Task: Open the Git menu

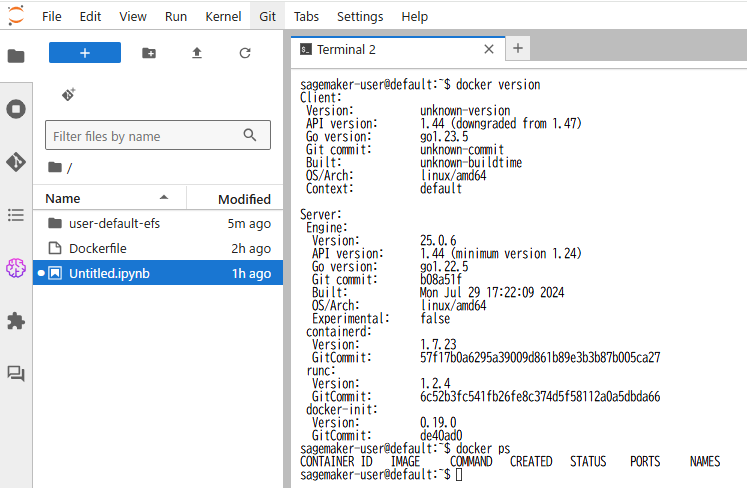Action: coord(268,17)
